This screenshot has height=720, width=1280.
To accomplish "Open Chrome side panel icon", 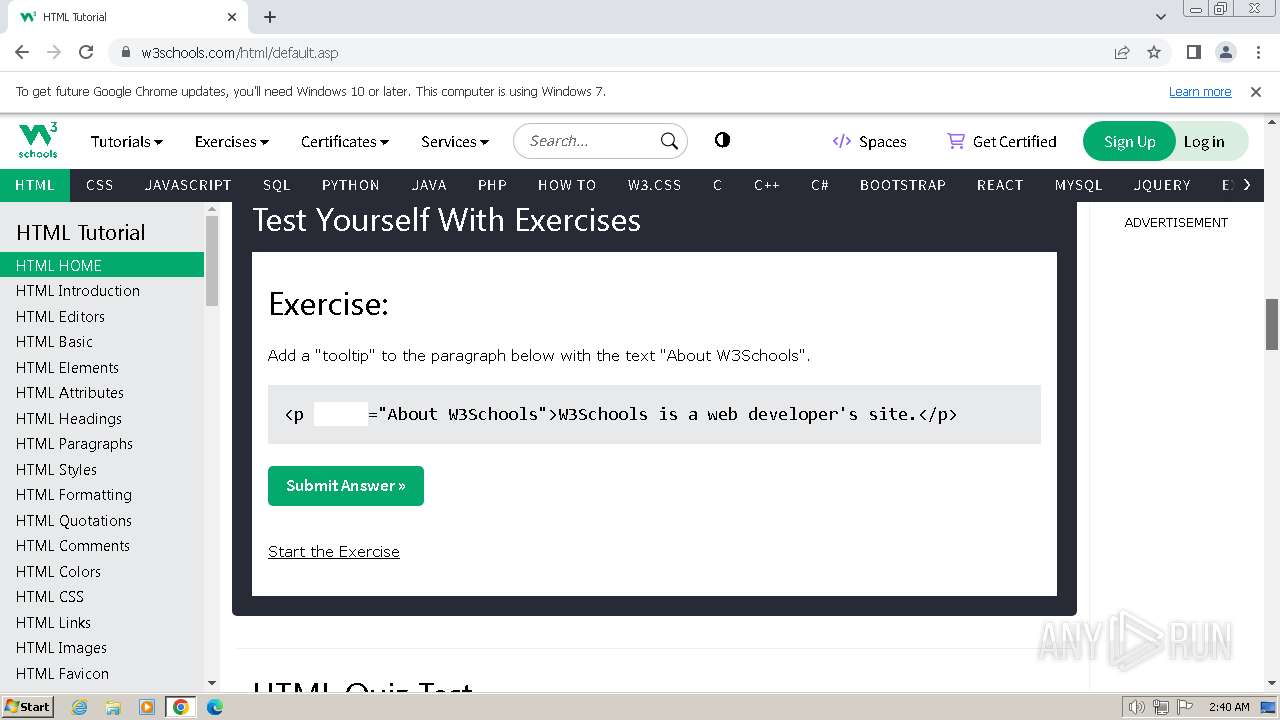I will (1194, 52).
